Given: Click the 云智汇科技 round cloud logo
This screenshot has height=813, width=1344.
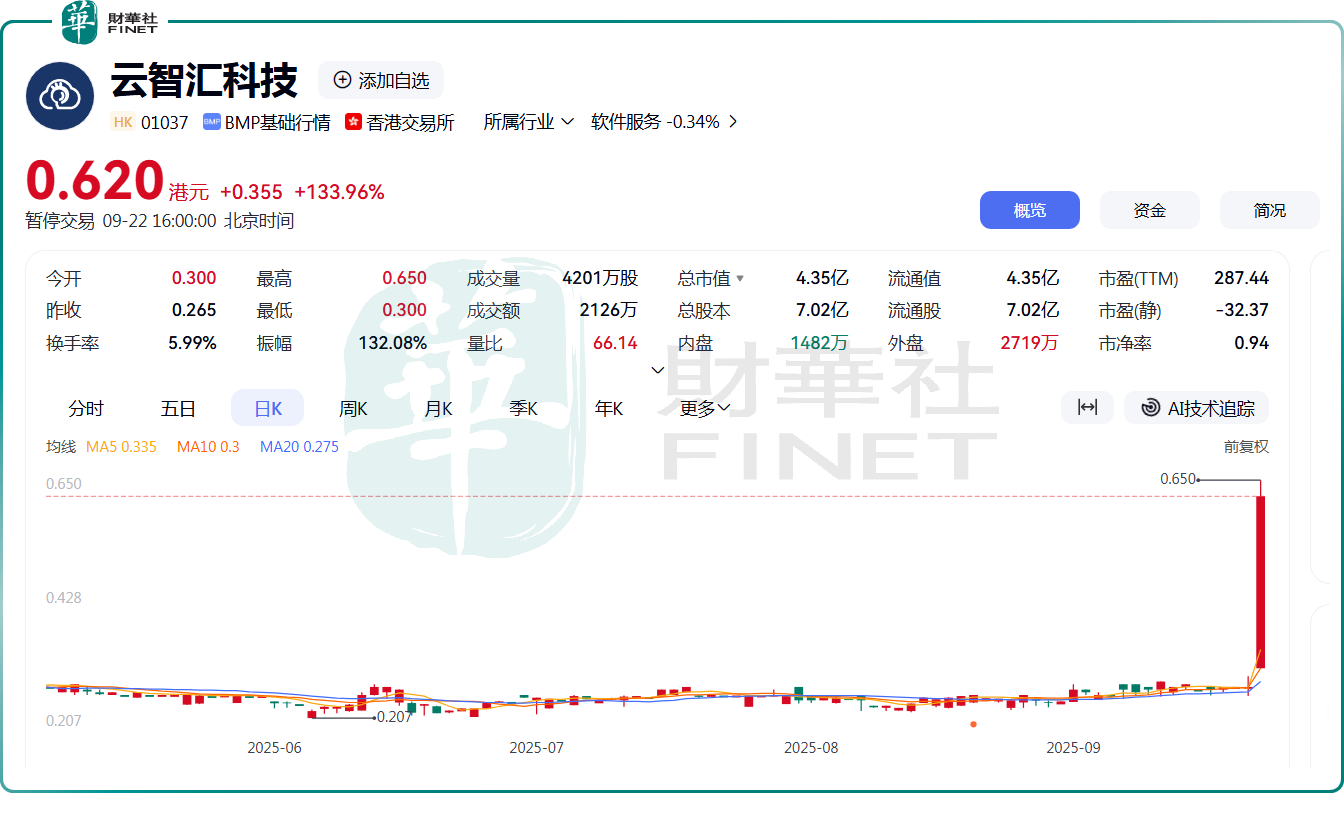Looking at the screenshot, I should (x=60, y=96).
